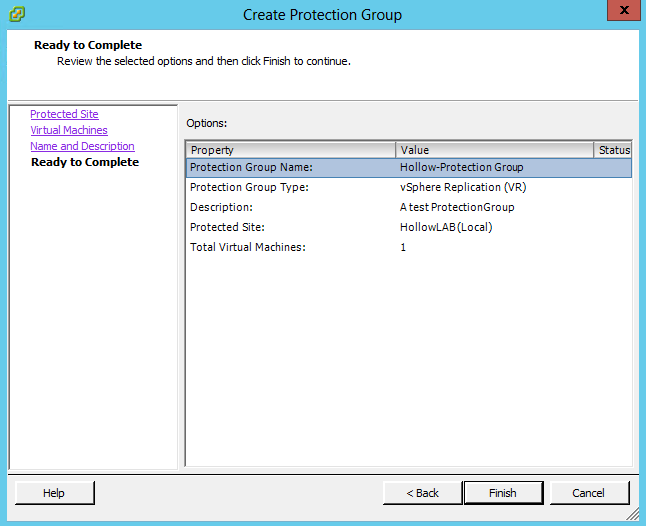Sort by the Property column header

coord(290,150)
